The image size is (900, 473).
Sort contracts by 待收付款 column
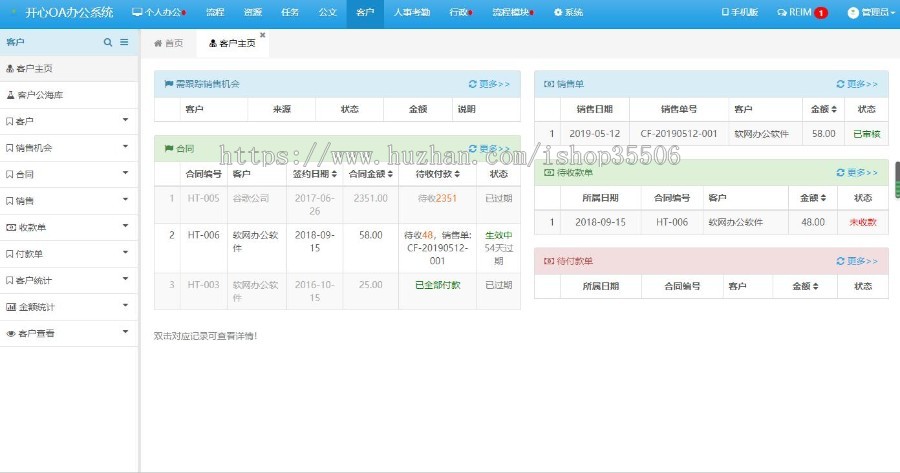(457, 174)
